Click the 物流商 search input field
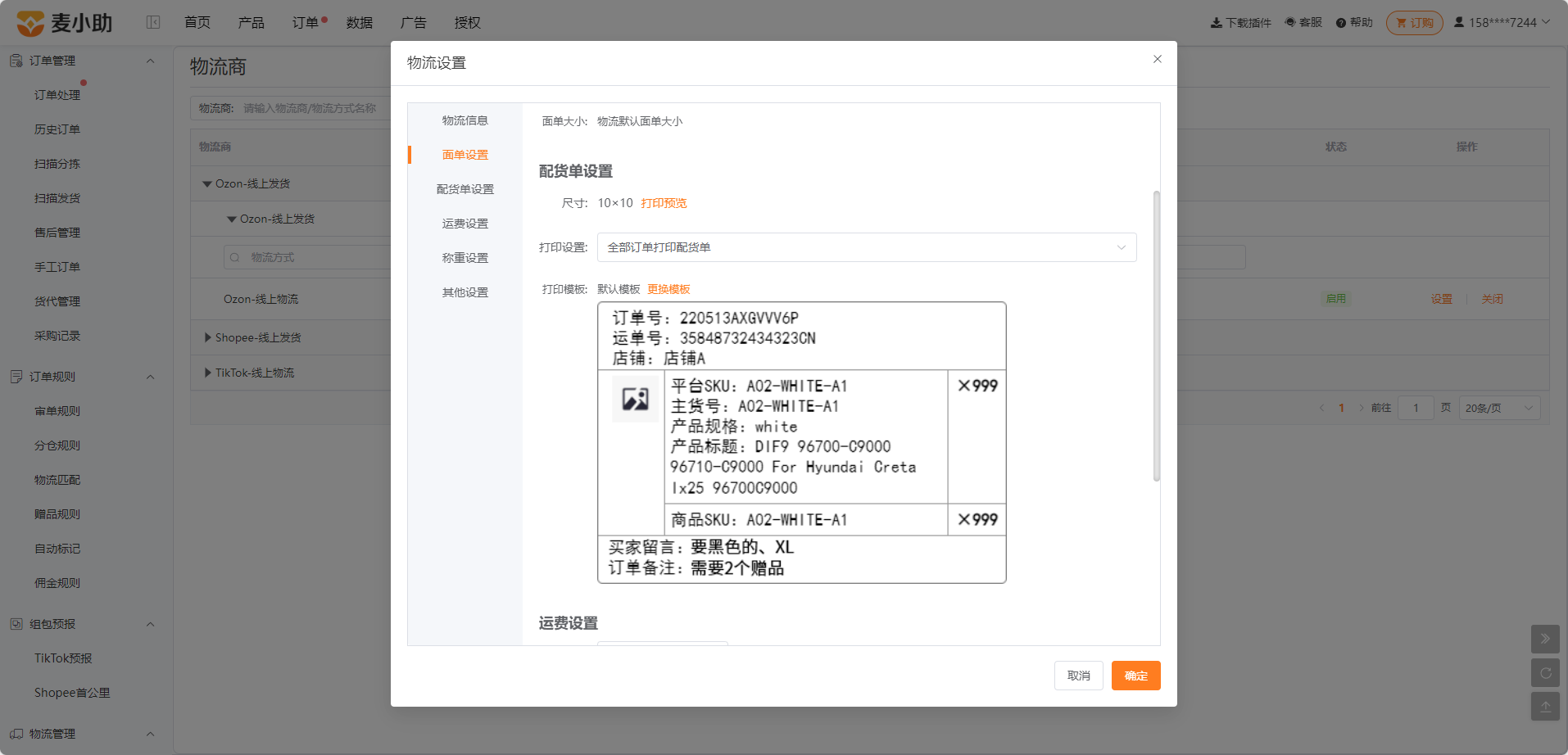The height and width of the screenshot is (755, 1568). coord(311,108)
